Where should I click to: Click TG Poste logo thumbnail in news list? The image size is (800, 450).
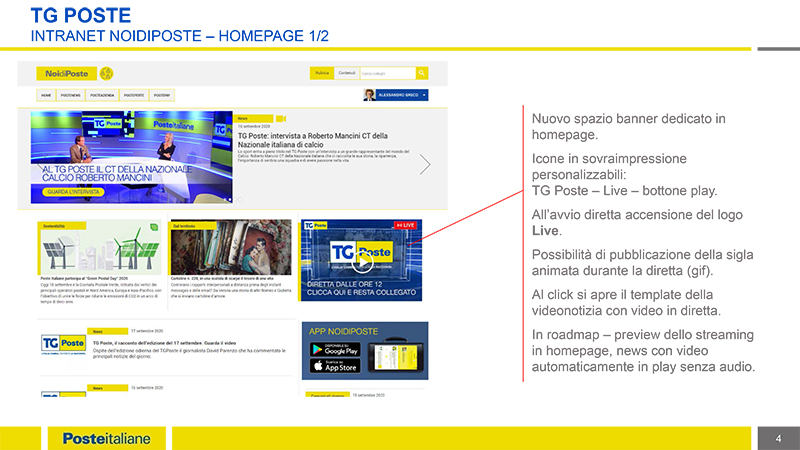(63, 344)
